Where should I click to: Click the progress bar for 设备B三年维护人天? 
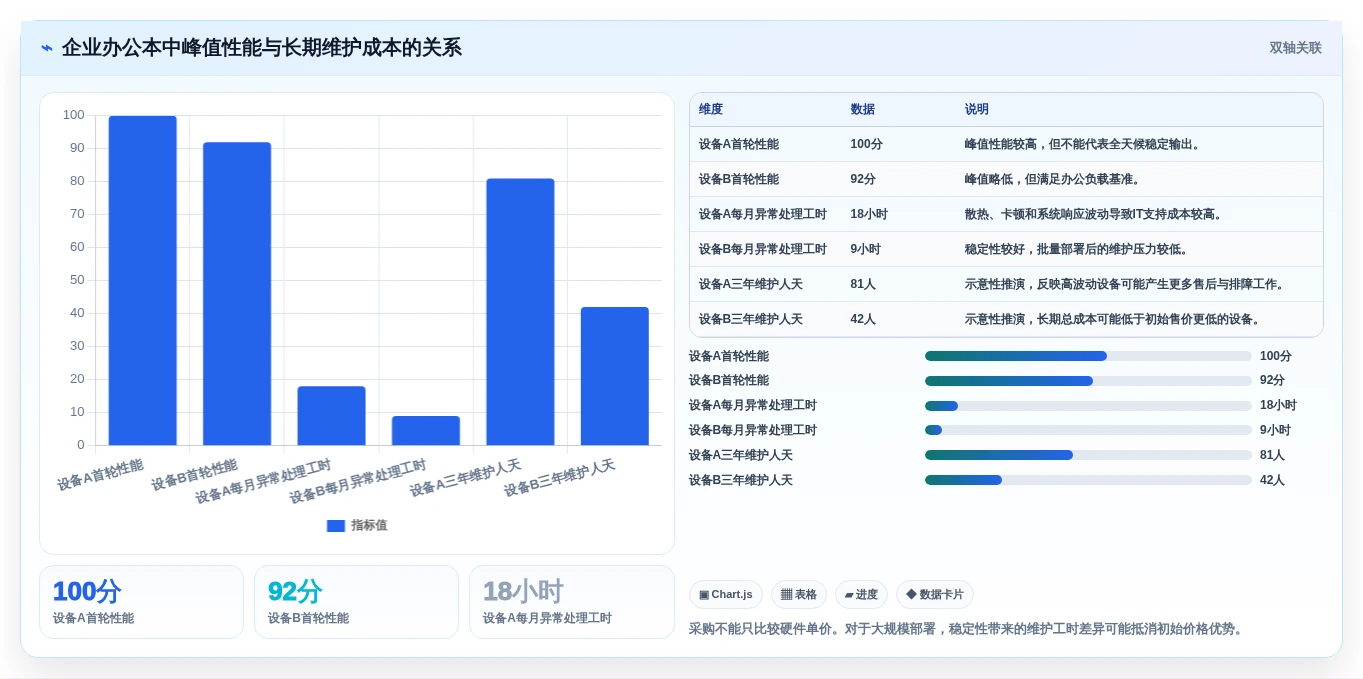point(1088,480)
